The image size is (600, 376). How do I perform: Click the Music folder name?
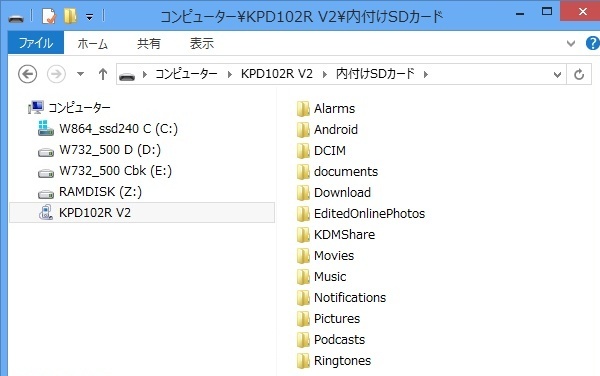pyautogui.click(x=330, y=277)
